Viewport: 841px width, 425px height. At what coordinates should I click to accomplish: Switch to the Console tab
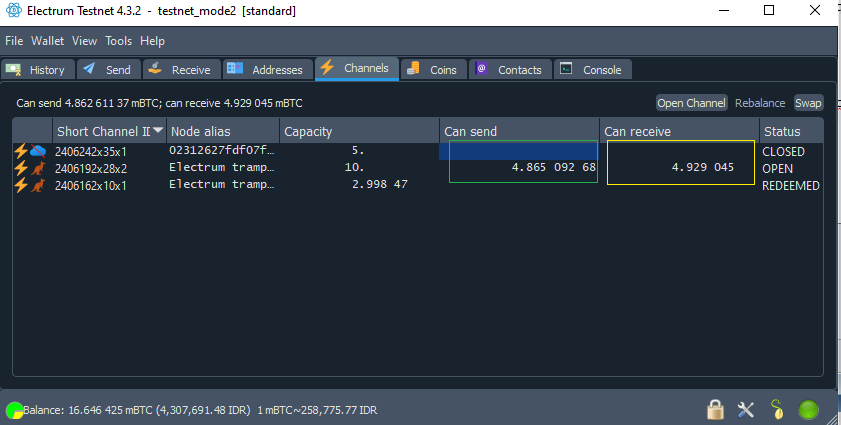593,70
